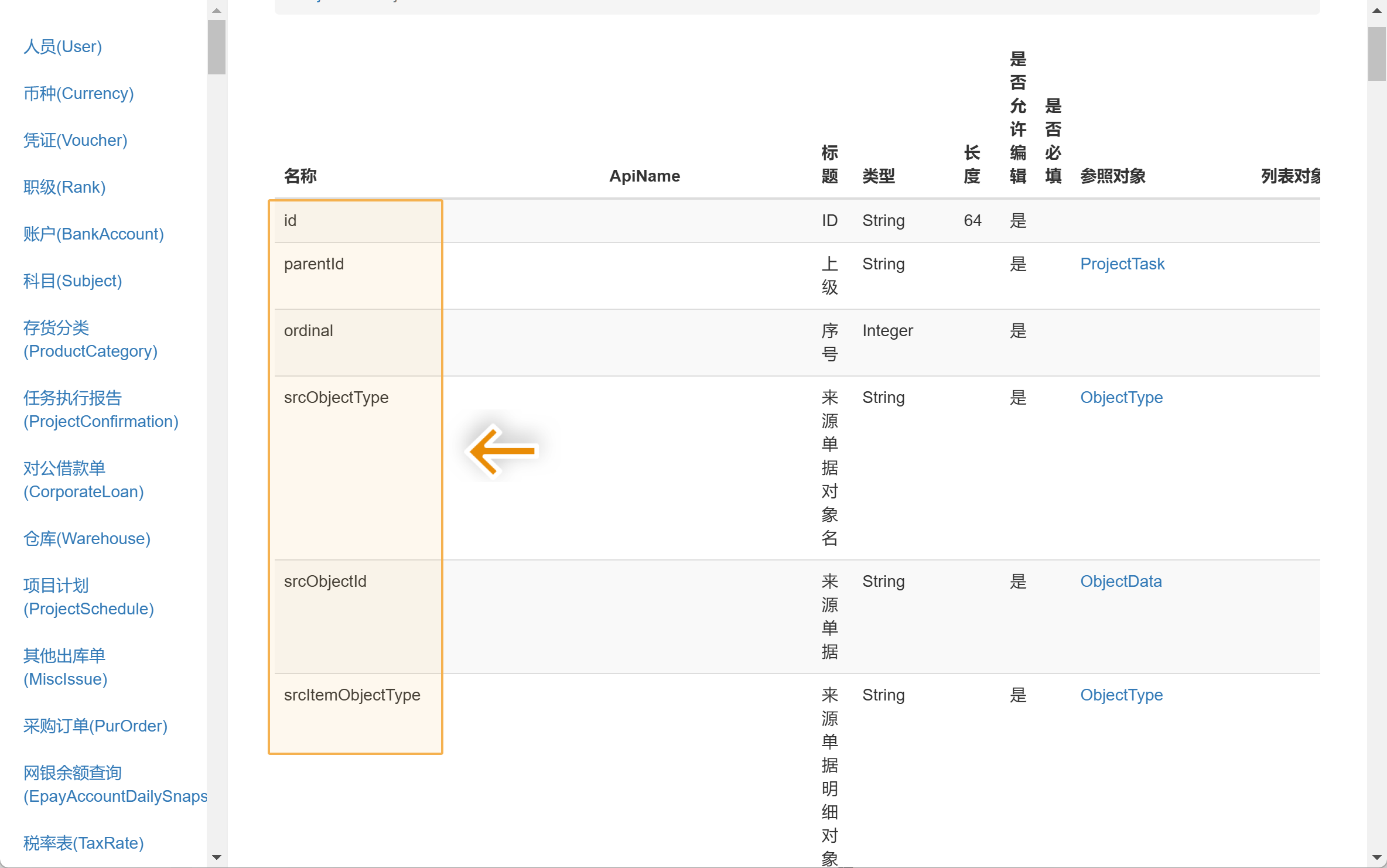This screenshot has width=1387, height=868.
Task: Go to 凭证(Voucher) documentation
Action: [x=75, y=141]
